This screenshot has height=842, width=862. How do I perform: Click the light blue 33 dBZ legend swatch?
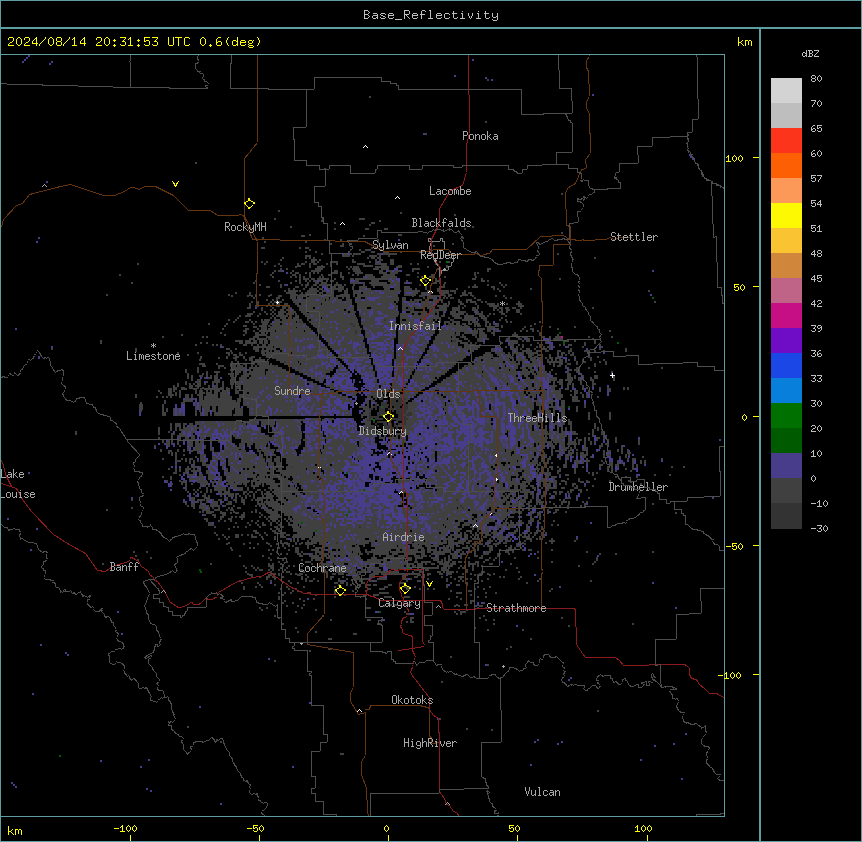pos(786,391)
